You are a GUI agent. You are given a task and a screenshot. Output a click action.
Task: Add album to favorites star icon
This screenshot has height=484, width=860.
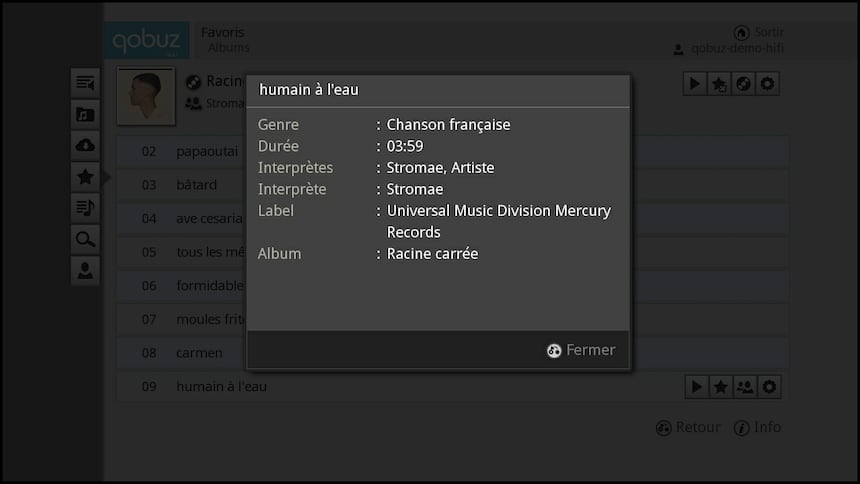click(x=719, y=84)
